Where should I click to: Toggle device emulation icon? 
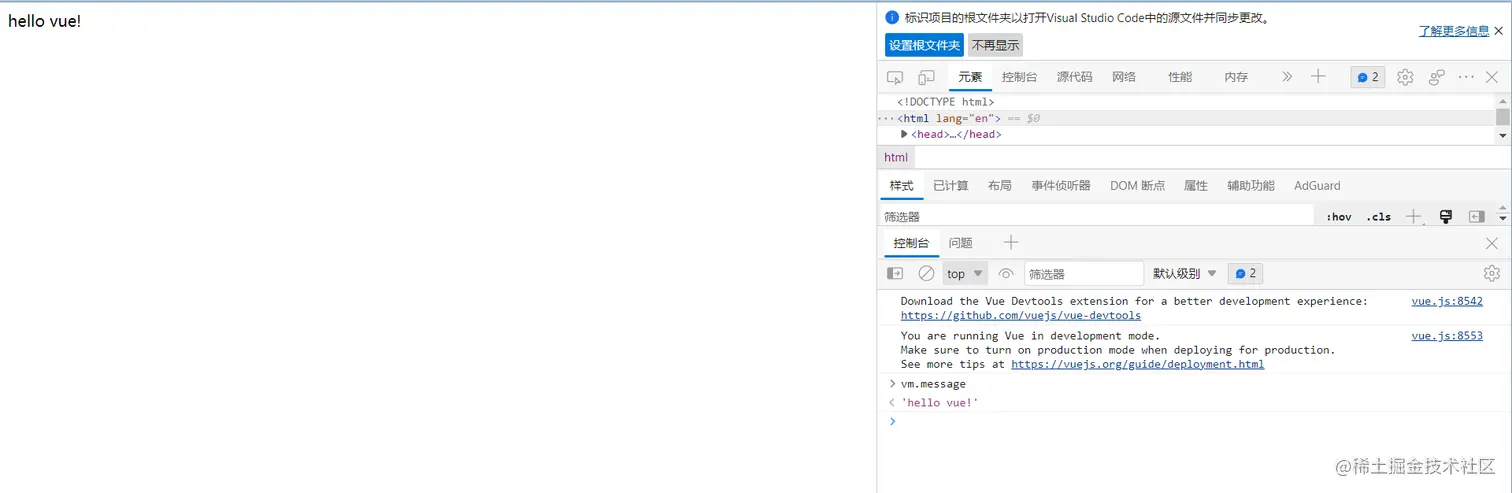[927, 77]
